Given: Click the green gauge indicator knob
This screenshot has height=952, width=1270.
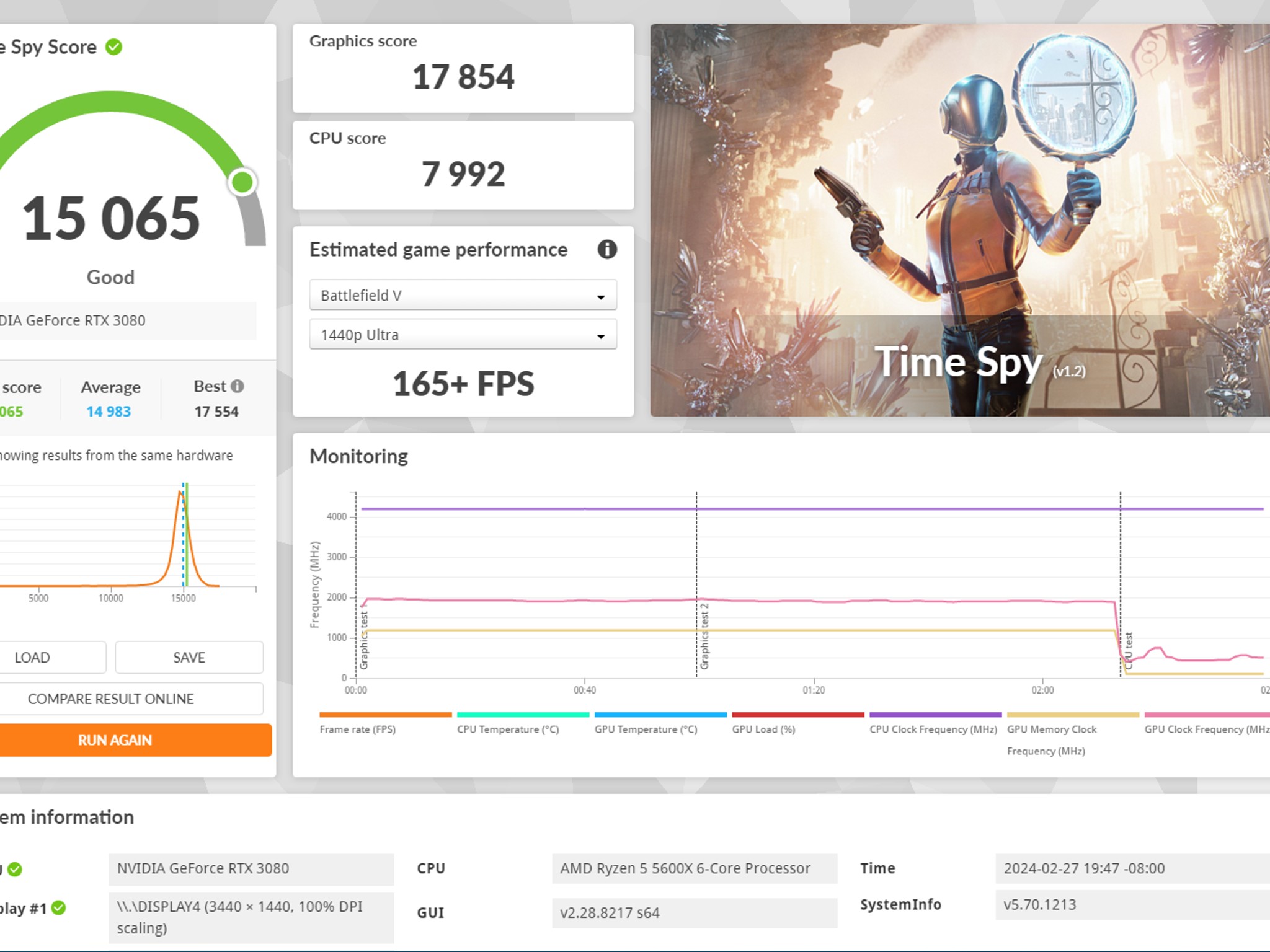Looking at the screenshot, I should tap(242, 182).
